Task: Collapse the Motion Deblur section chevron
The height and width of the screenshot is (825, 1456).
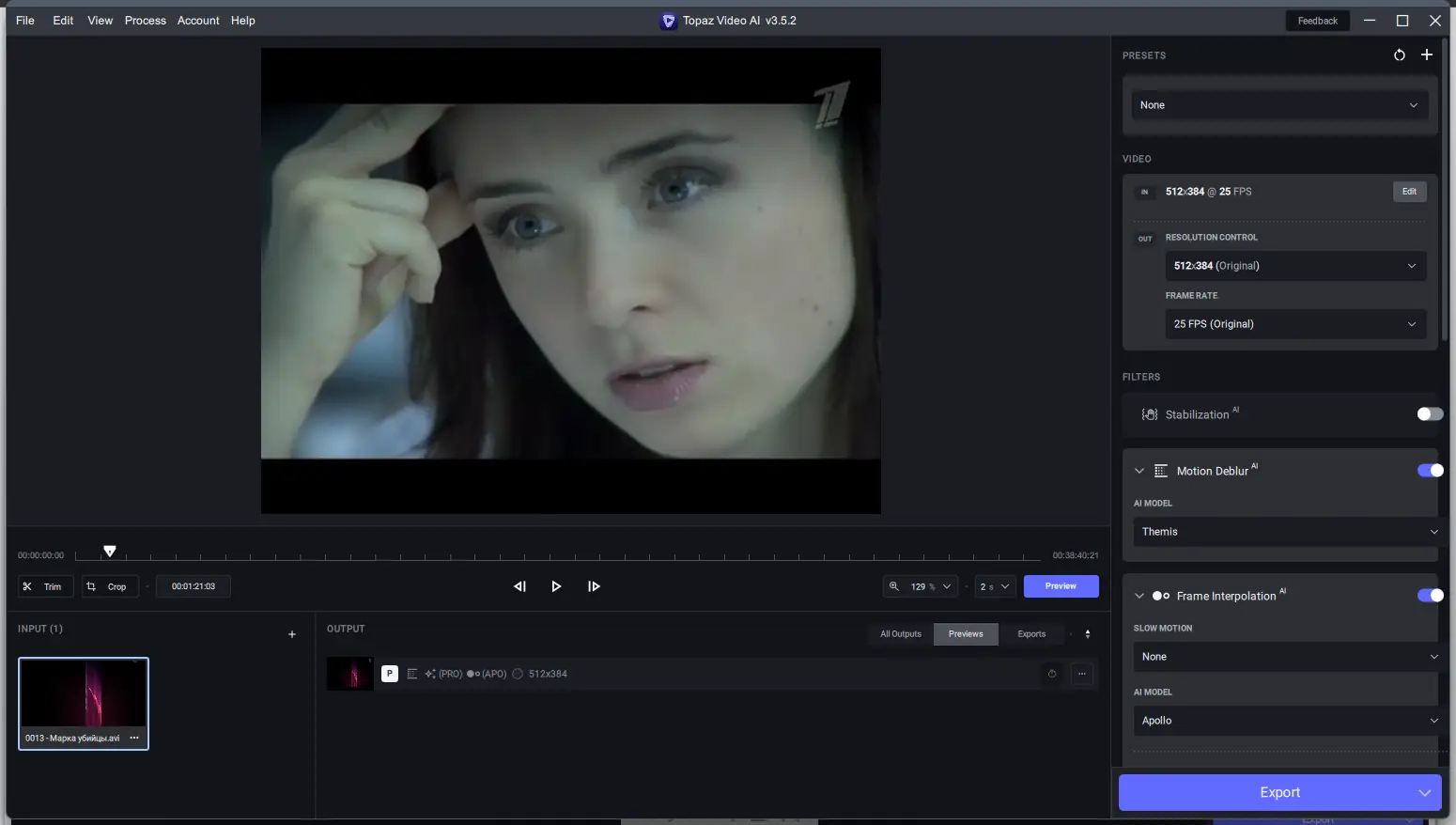Action: (1139, 471)
